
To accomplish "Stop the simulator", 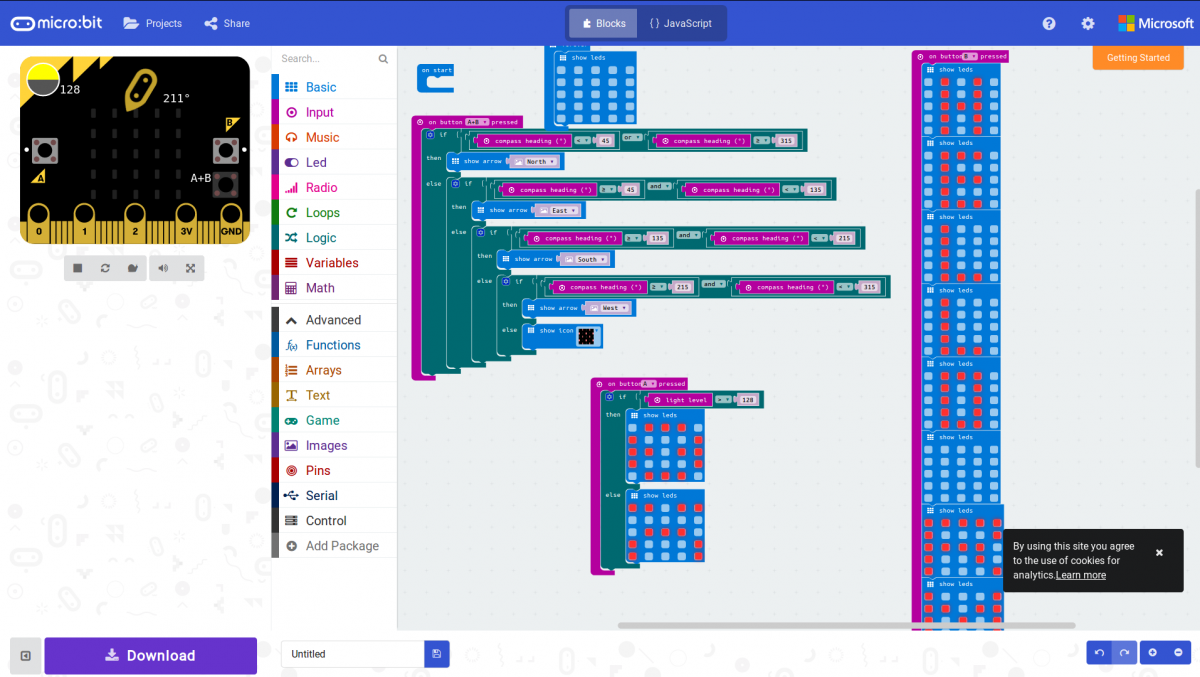I will click(79, 268).
